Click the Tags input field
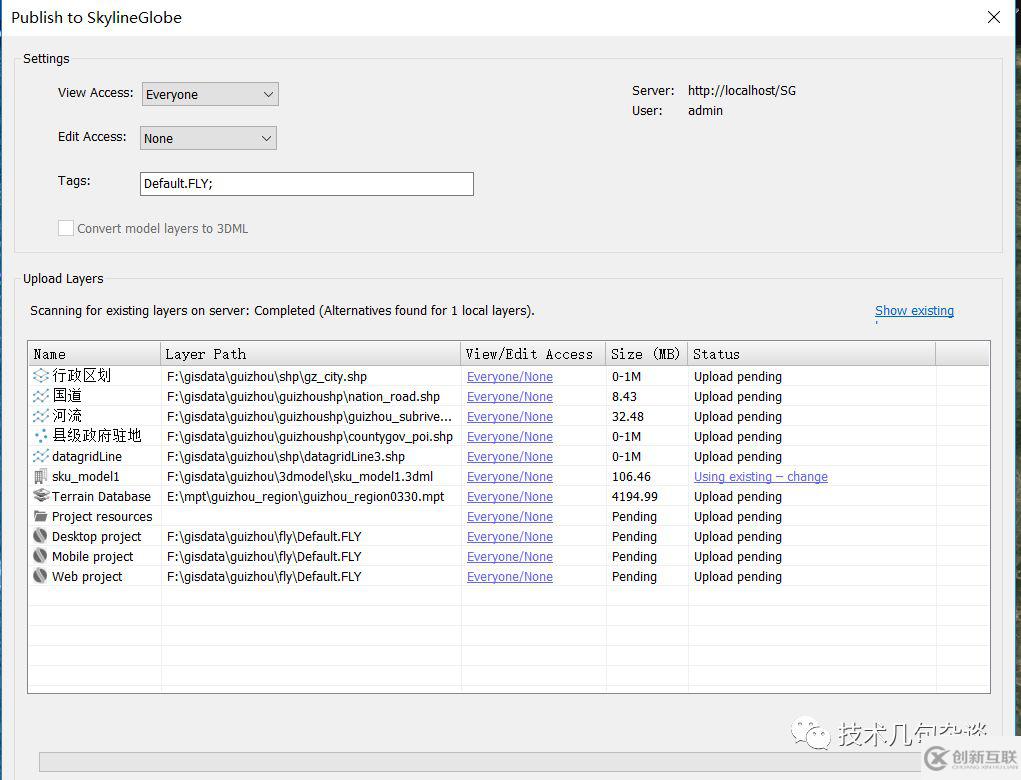Viewport: 1021px width, 780px height. coord(307,184)
